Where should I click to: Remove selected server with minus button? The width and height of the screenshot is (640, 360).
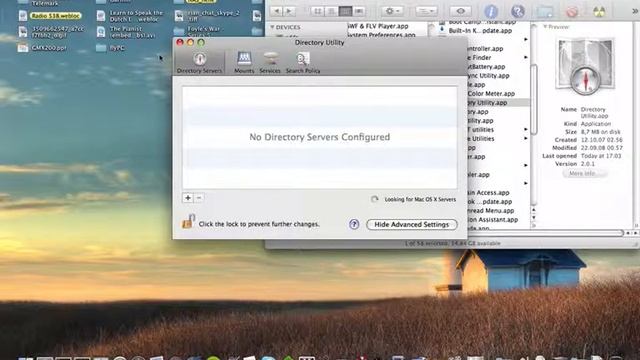pos(199,198)
